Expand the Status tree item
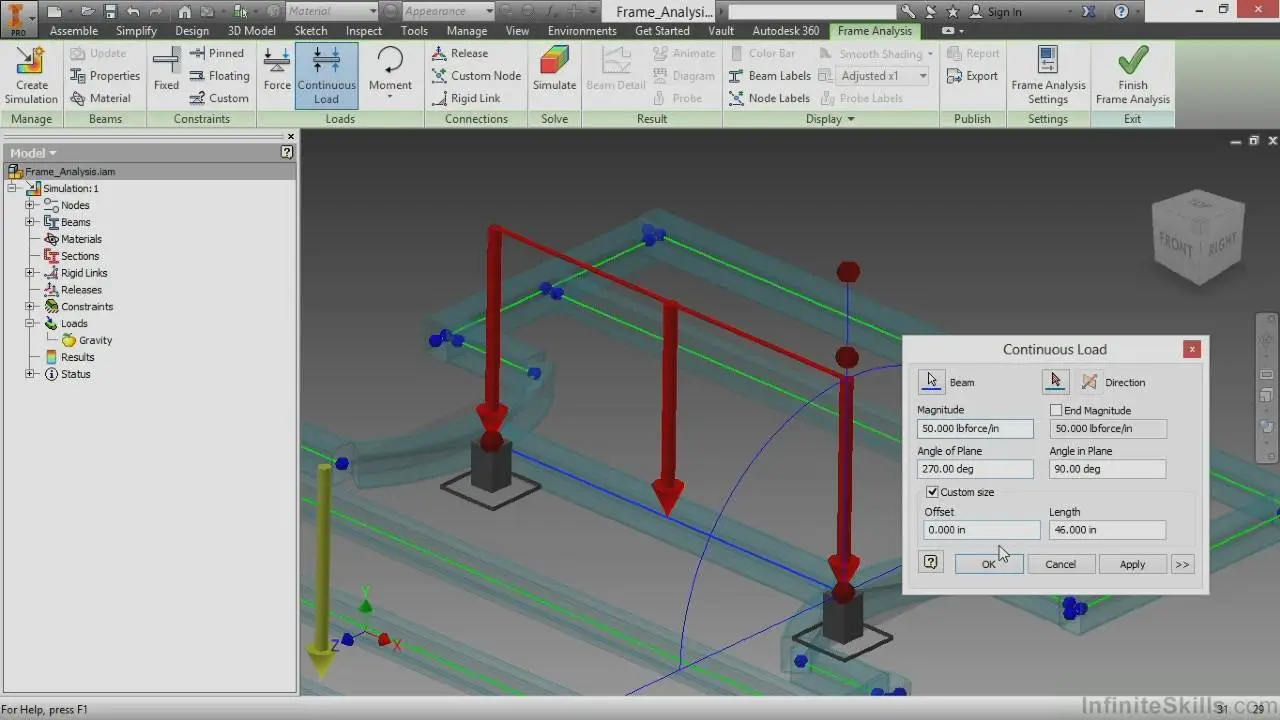 click(x=30, y=374)
